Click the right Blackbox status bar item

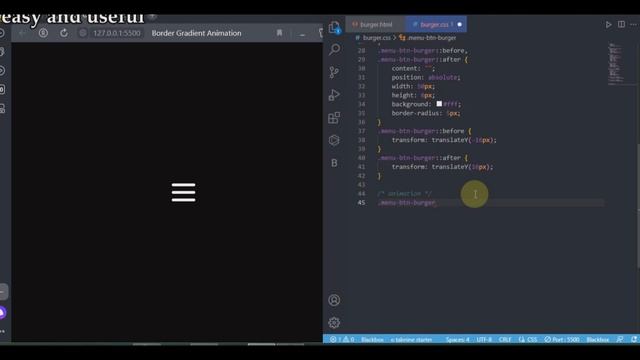[598, 340]
